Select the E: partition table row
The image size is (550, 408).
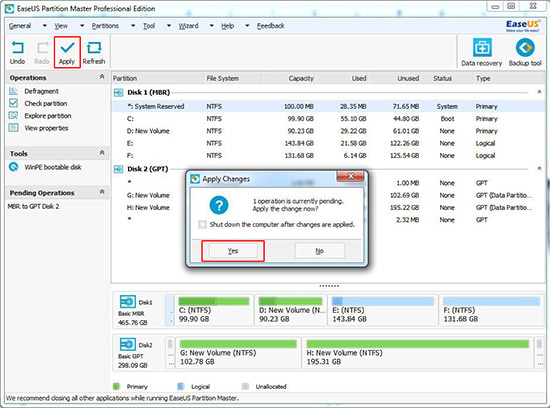(x=328, y=143)
